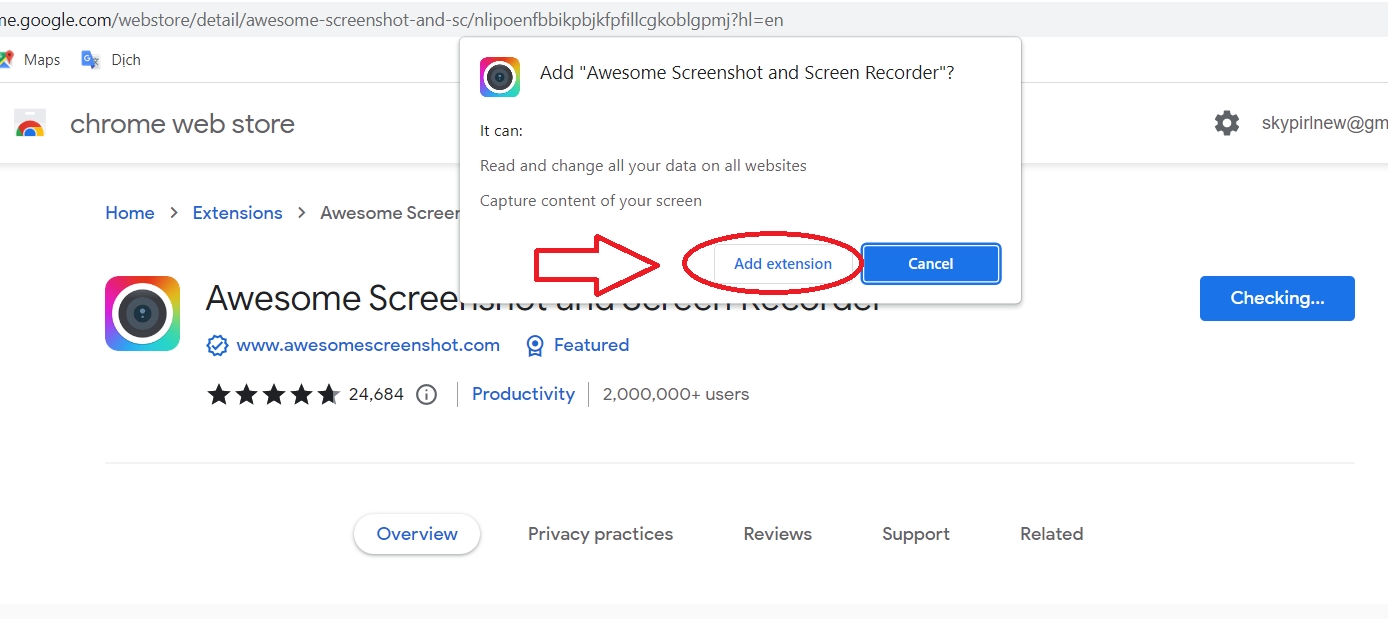The height and width of the screenshot is (619, 1388).
Task: Click the ratings info icon
Action: (427, 394)
